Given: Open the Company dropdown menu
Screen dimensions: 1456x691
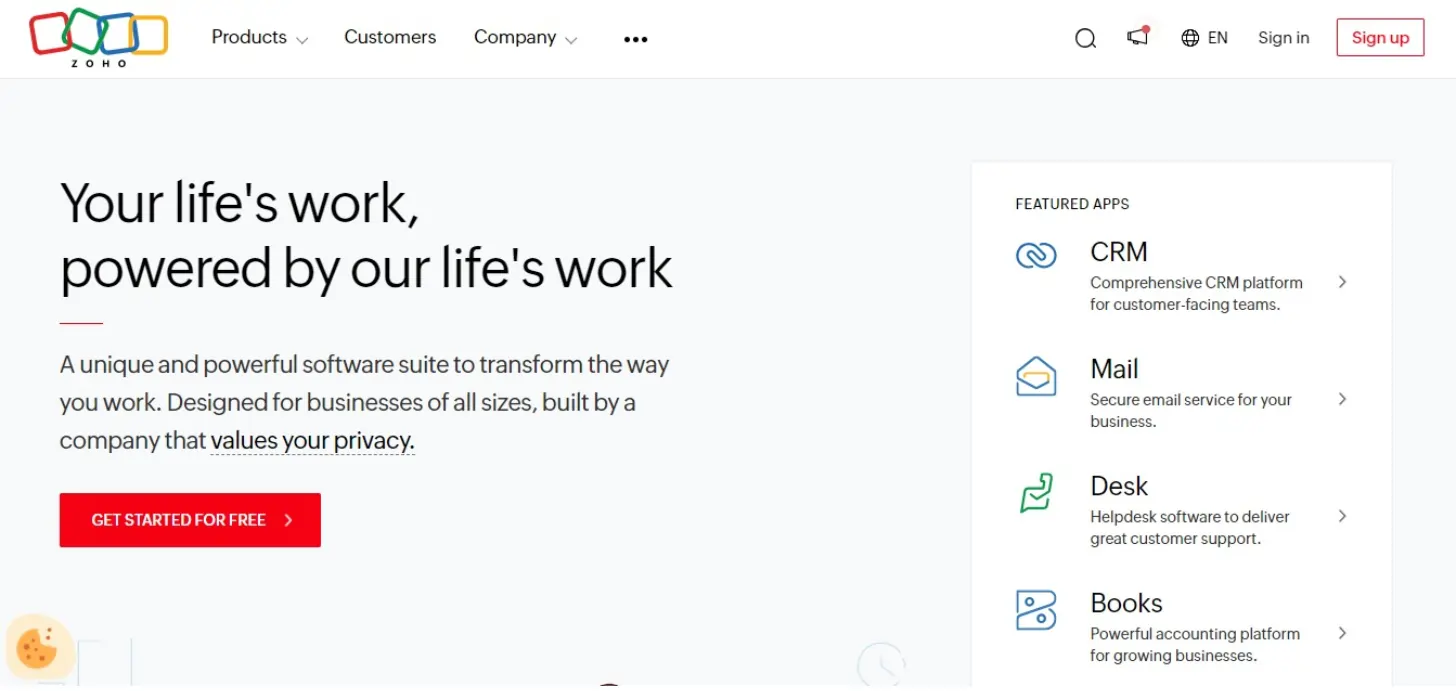Looking at the screenshot, I should pos(524,38).
